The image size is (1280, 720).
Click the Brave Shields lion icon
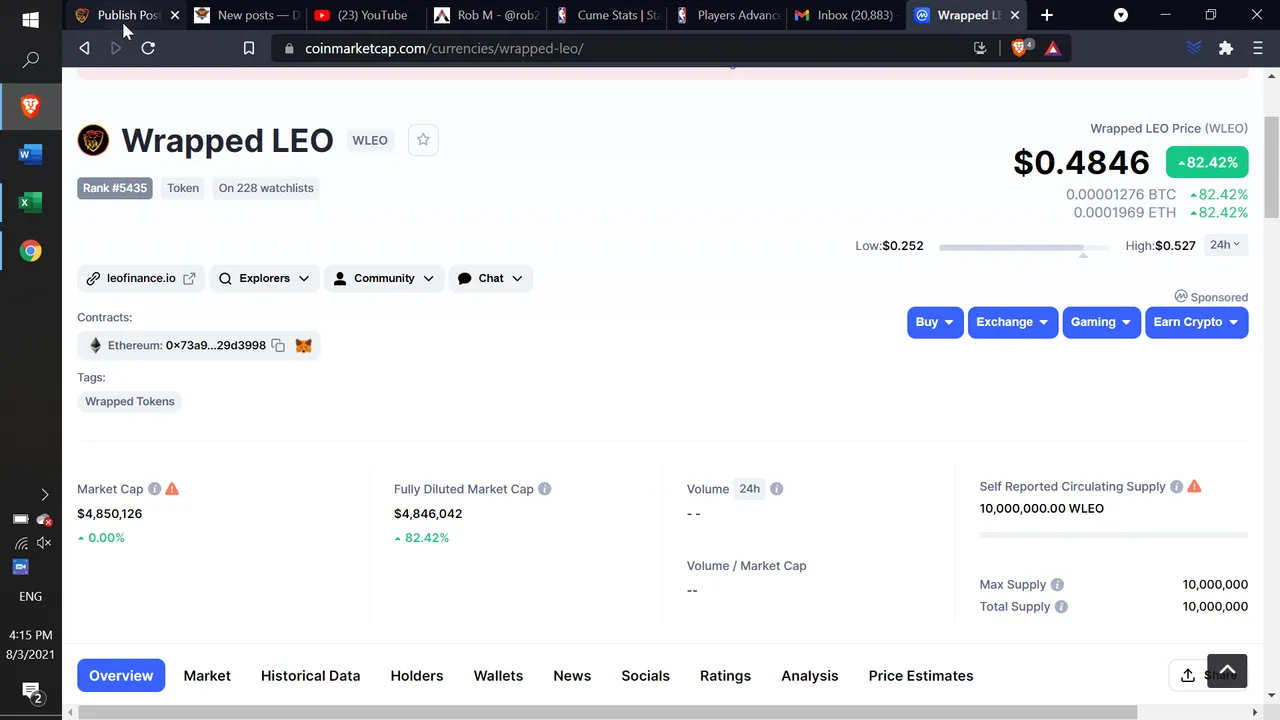(1020, 48)
